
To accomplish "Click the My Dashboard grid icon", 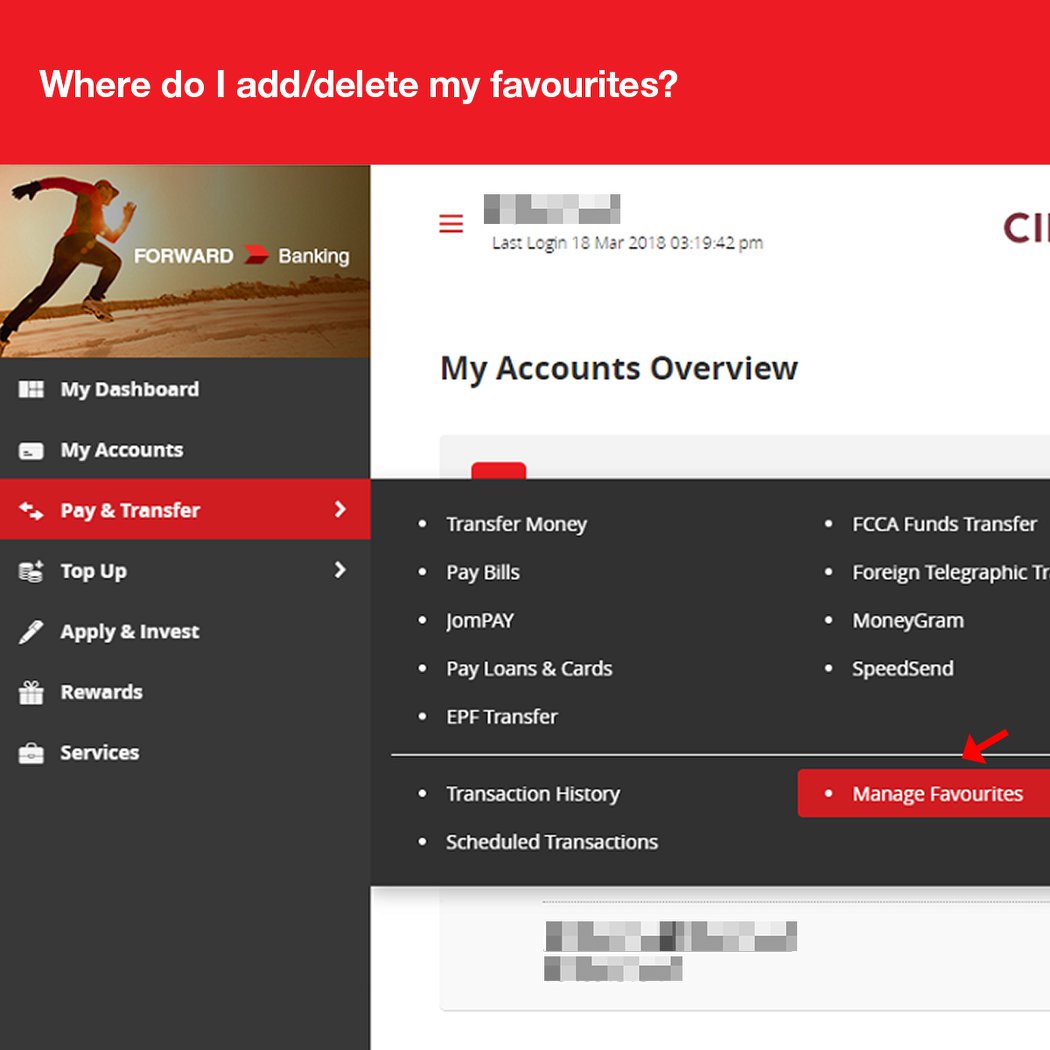I will [x=31, y=389].
